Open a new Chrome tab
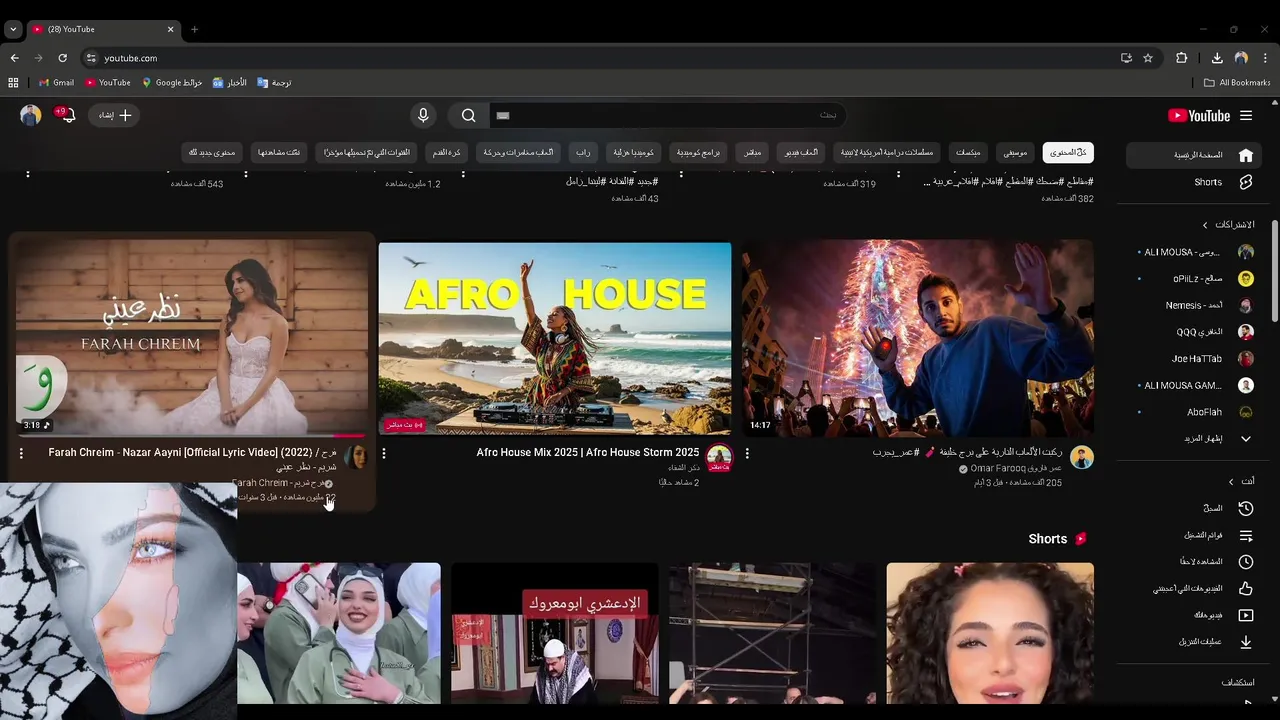 194,29
